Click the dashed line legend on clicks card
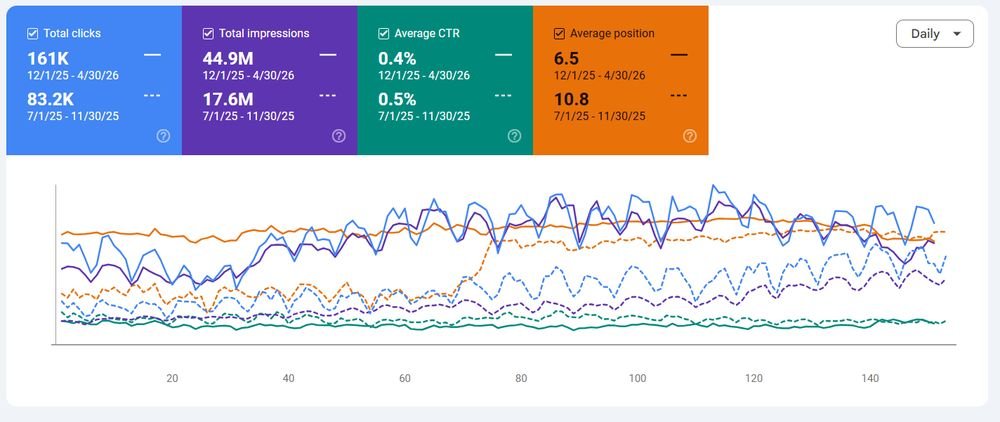The height and width of the screenshot is (422, 1000). (152, 96)
